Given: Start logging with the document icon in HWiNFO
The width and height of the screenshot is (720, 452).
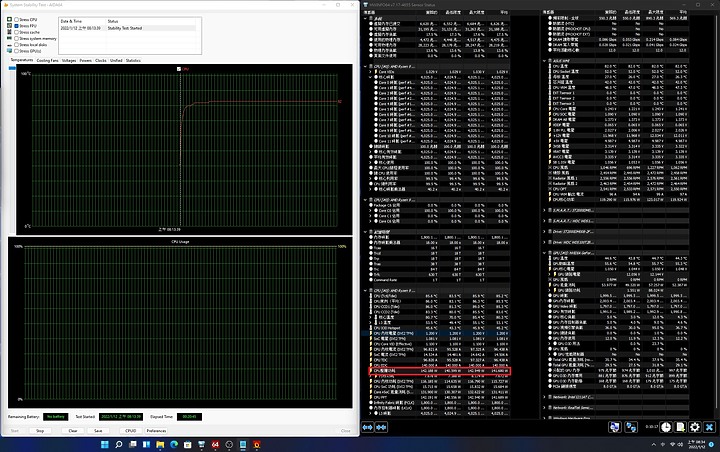Looking at the screenshot, I should pyautogui.click(x=681, y=427).
